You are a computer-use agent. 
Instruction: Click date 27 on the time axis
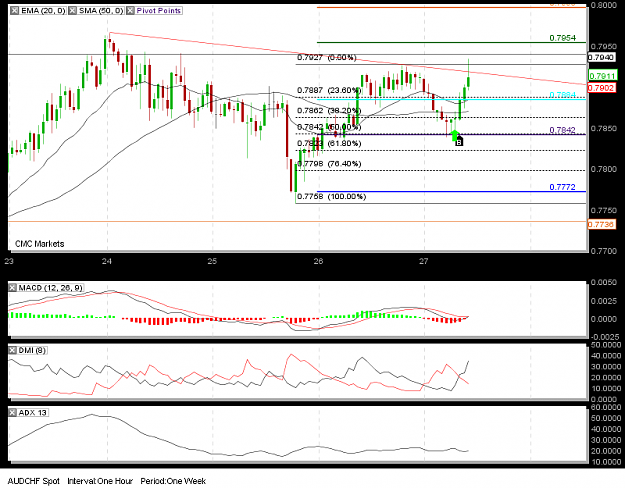[x=423, y=261]
